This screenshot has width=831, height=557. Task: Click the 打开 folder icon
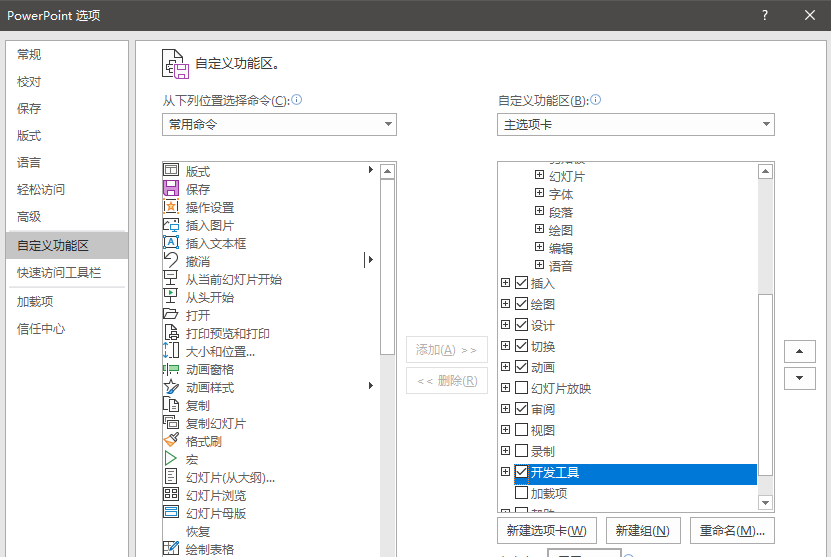coord(171,314)
